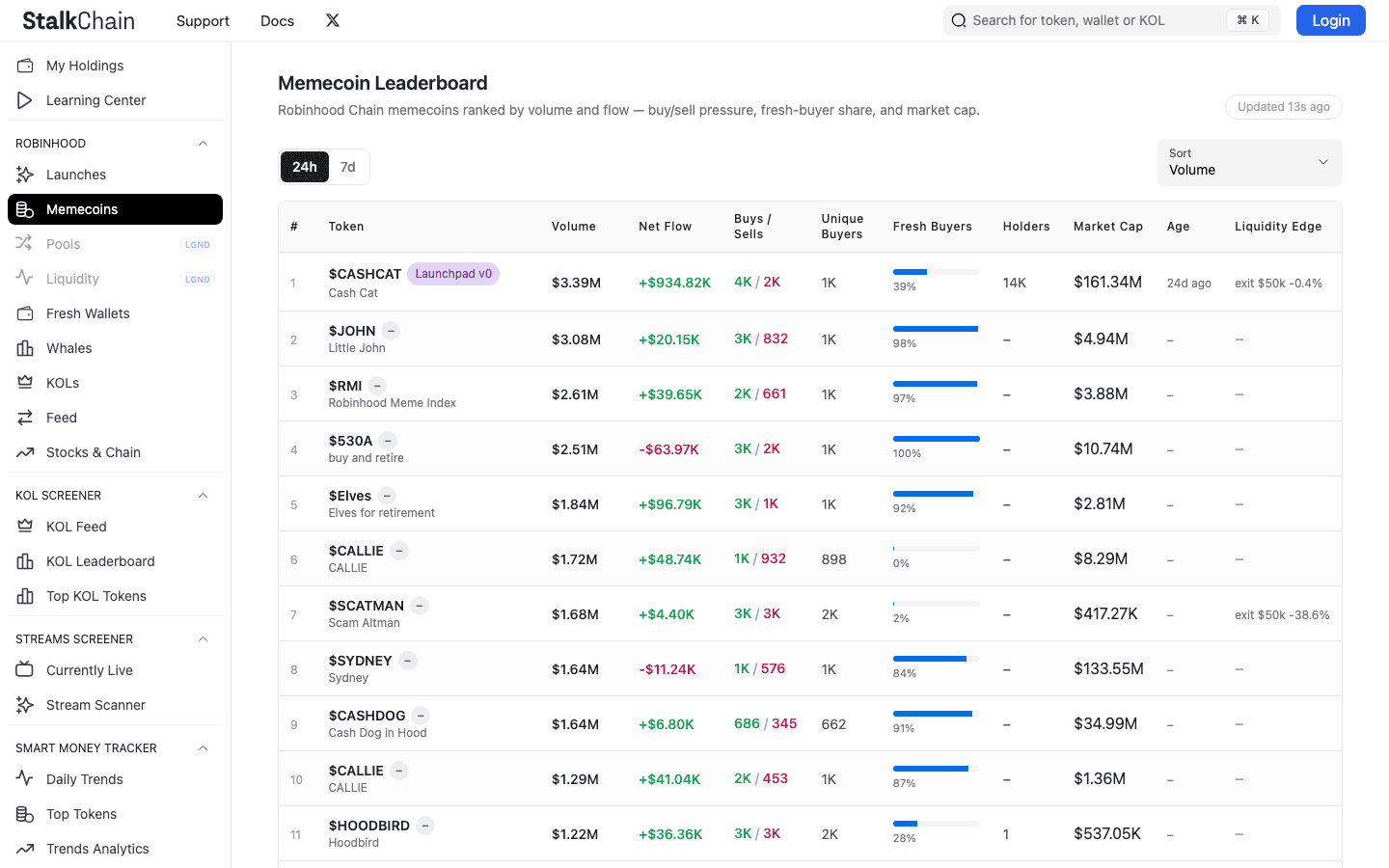
Task: Click the Launchpad v0 badge
Action: pyautogui.click(x=453, y=274)
